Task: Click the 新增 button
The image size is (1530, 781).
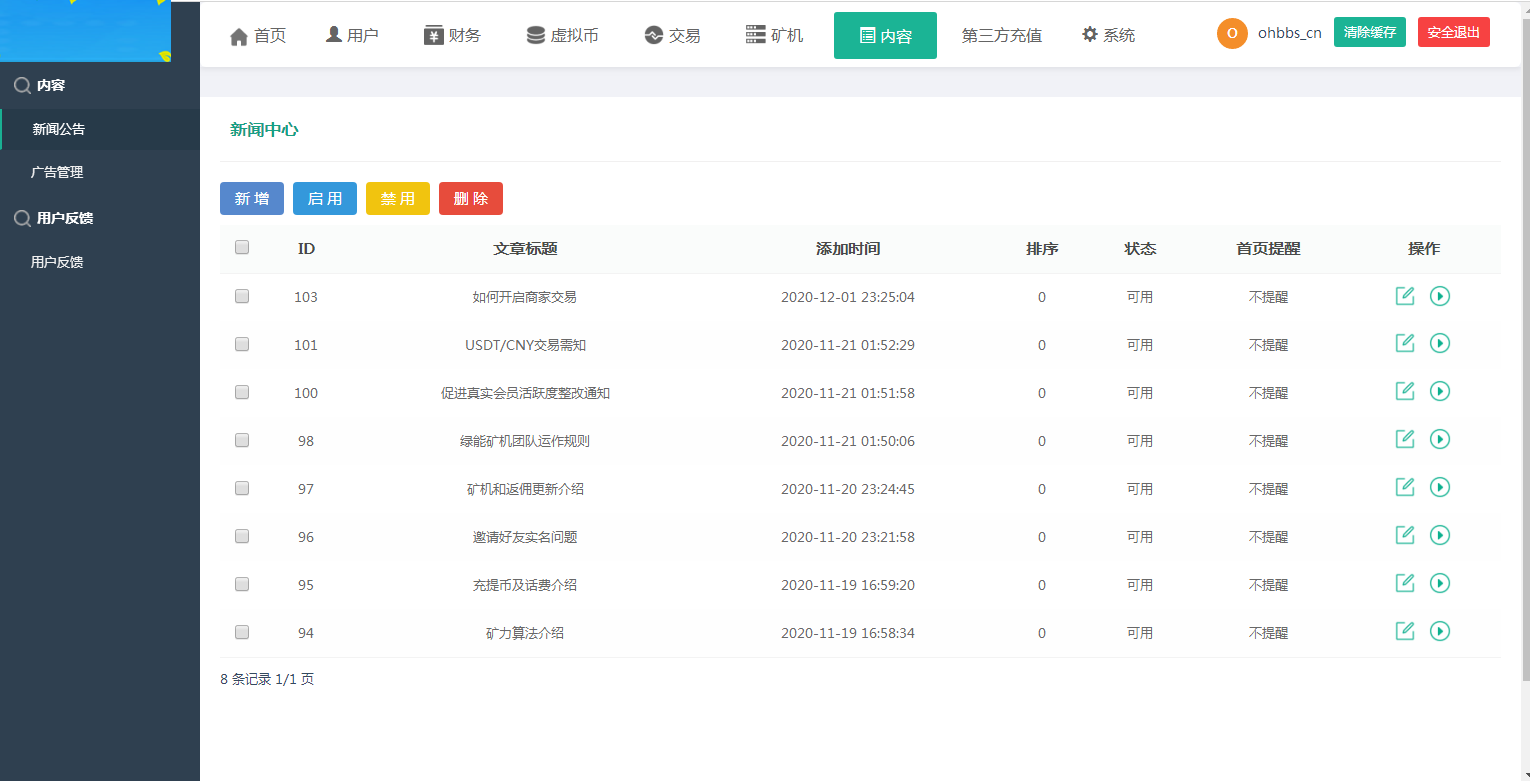Action: point(251,198)
